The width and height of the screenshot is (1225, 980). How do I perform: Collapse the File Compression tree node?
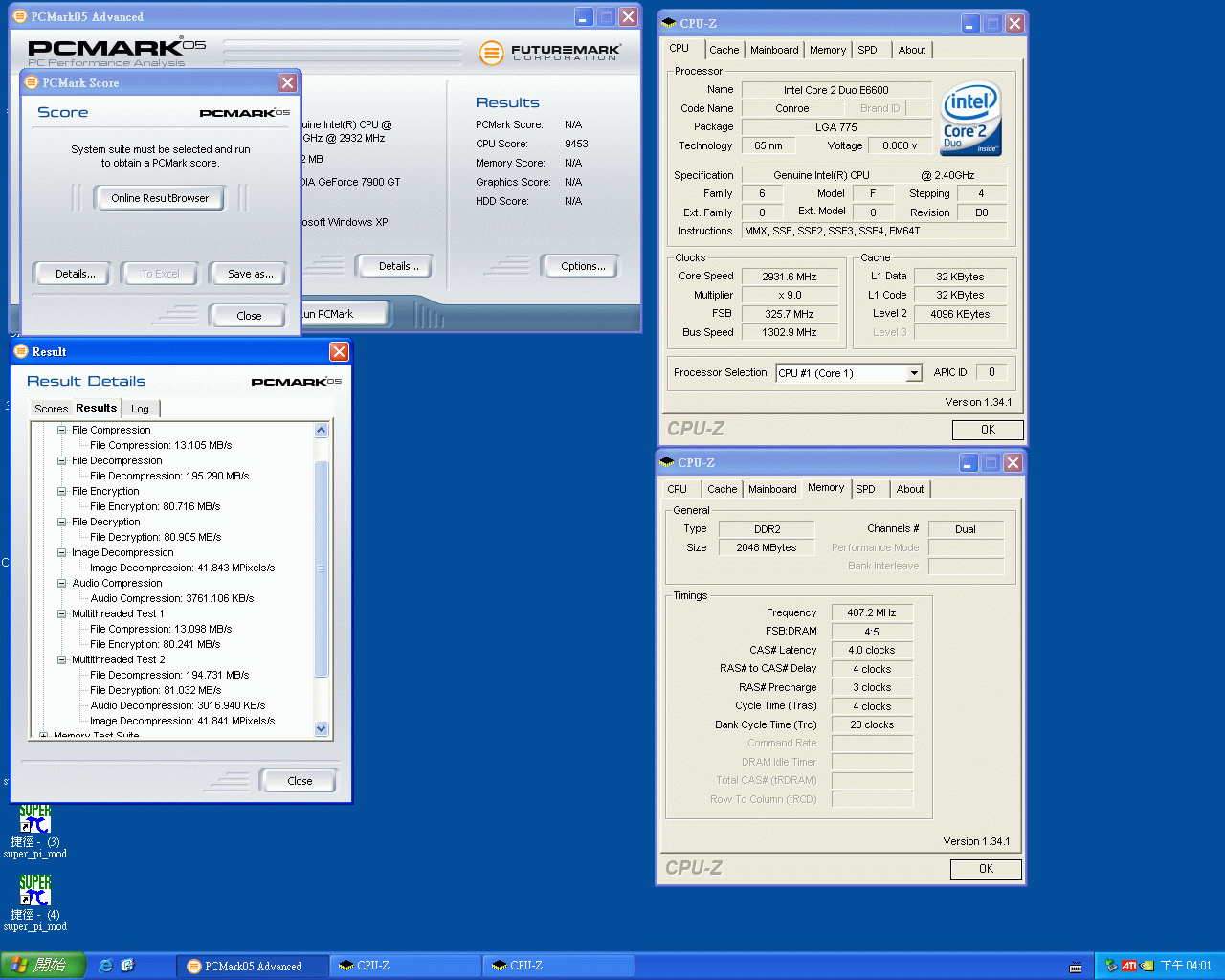tap(61, 430)
